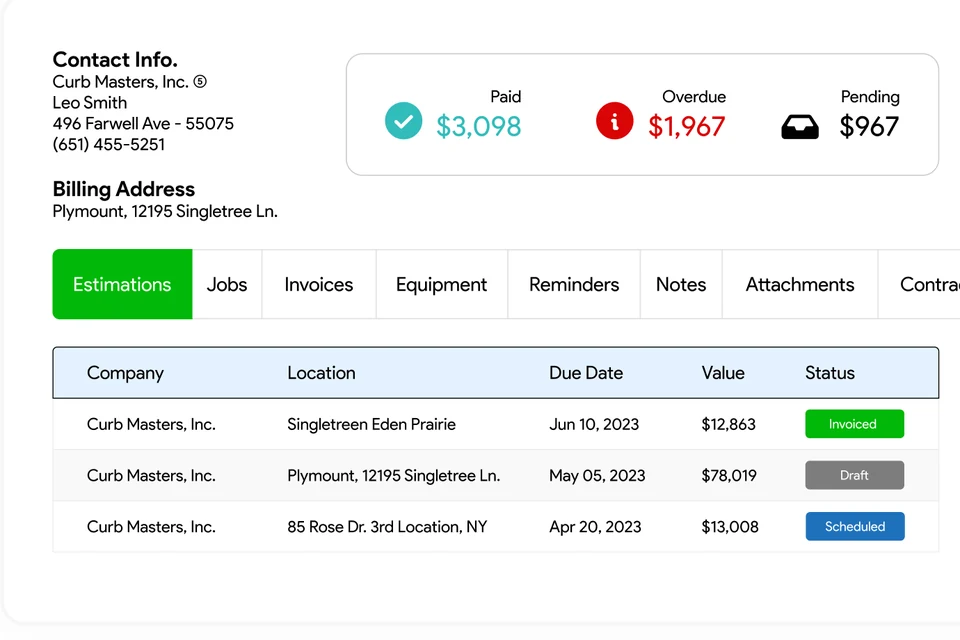Screen dimensions: 960x640
Task: Click the Overdue label in summary card
Action: (694, 97)
